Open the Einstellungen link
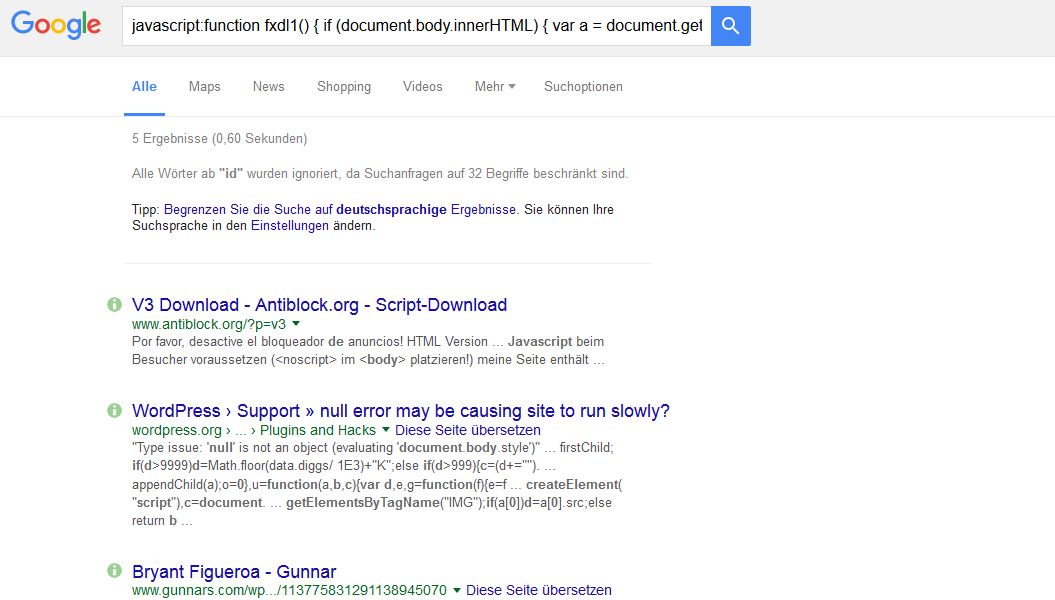This screenshot has height=600, width=1055. (x=290, y=225)
